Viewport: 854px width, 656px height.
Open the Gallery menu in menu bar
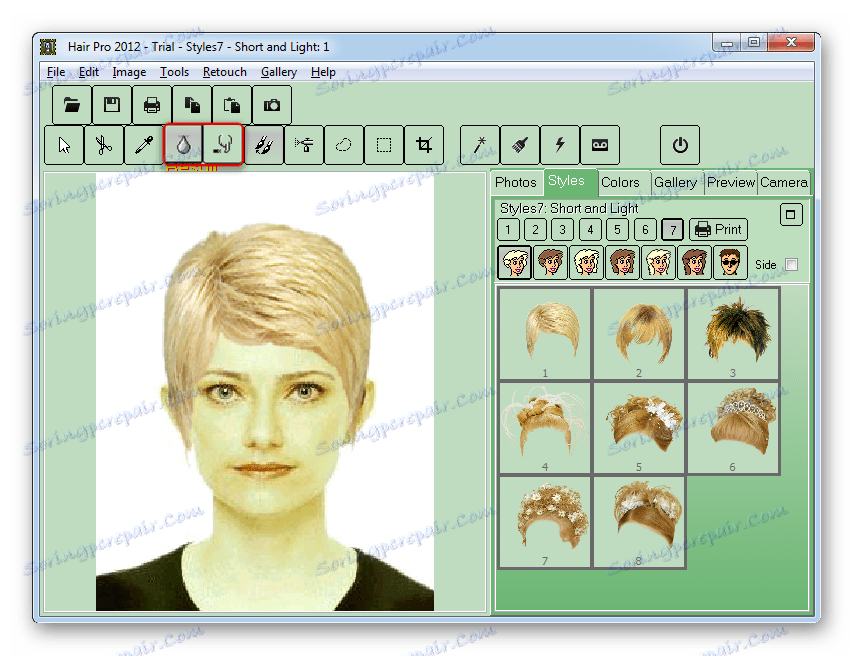point(278,72)
